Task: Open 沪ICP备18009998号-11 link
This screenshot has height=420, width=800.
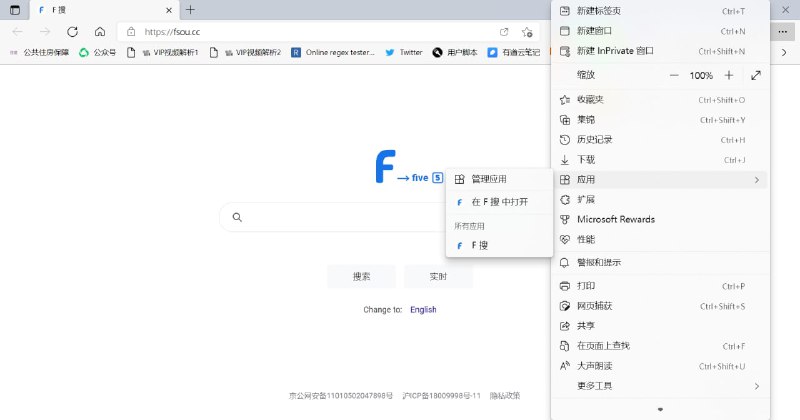Action: [x=441, y=396]
